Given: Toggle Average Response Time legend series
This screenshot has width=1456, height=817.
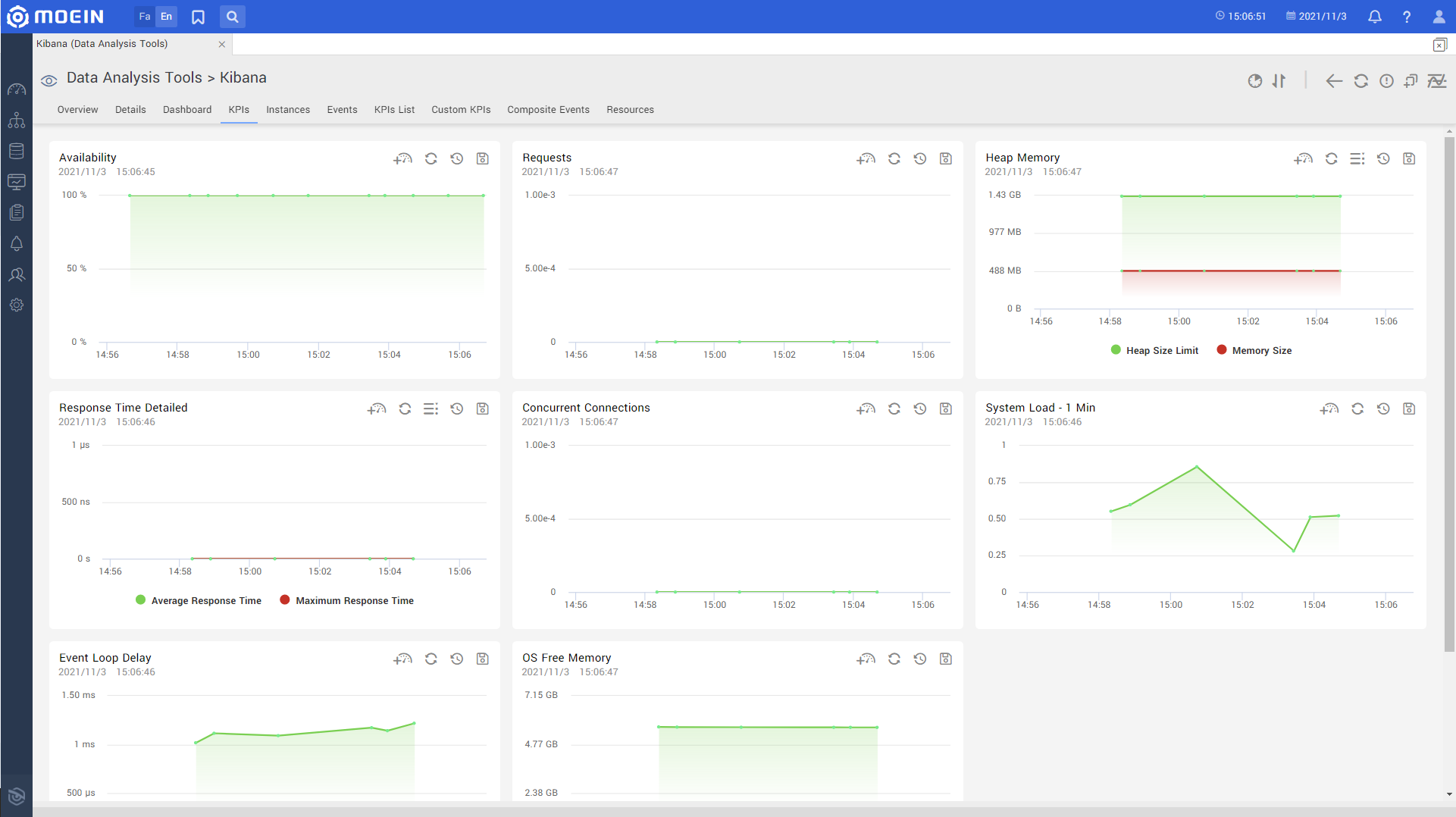Looking at the screenshot, I should click(x=199, y=600).
